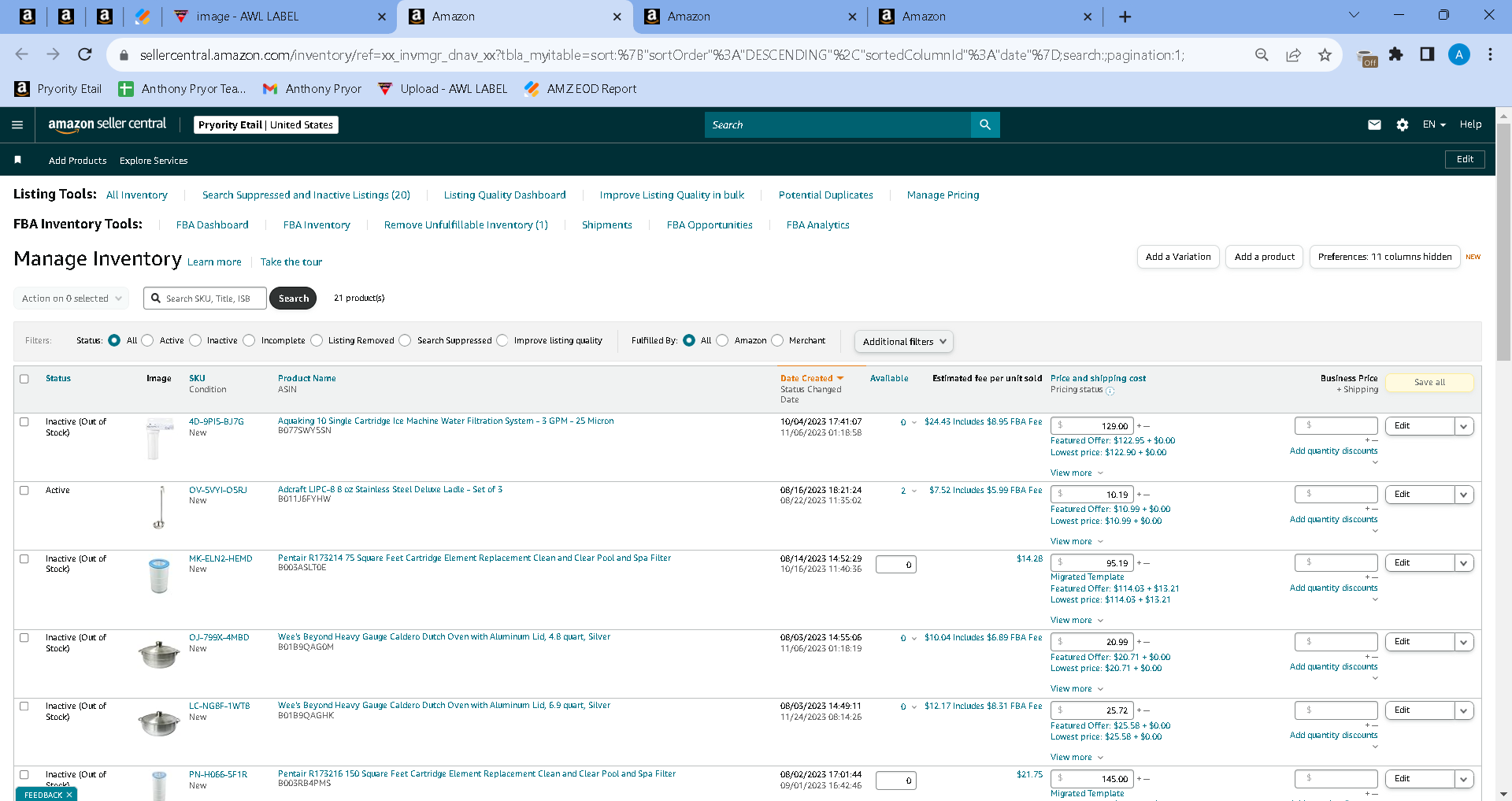This screenshot has width=1512, height=801.
Task: Bookmark this page with the star icon
Action: pos(1325,54)
